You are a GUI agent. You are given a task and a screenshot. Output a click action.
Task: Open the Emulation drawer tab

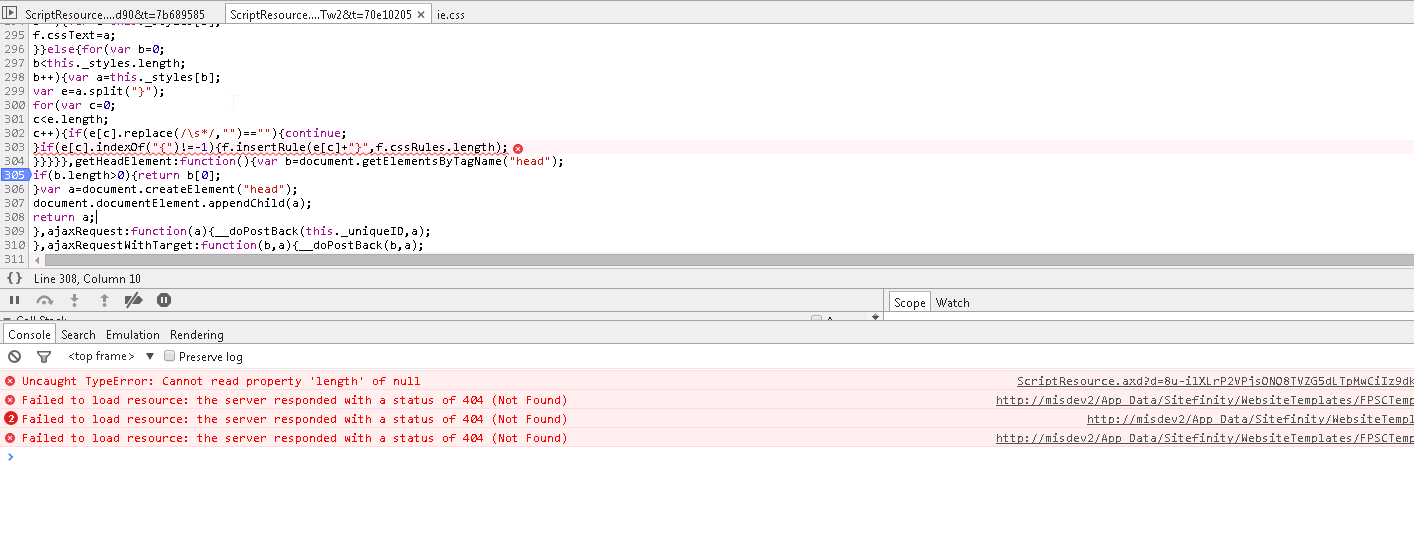[x=133, y=335]
